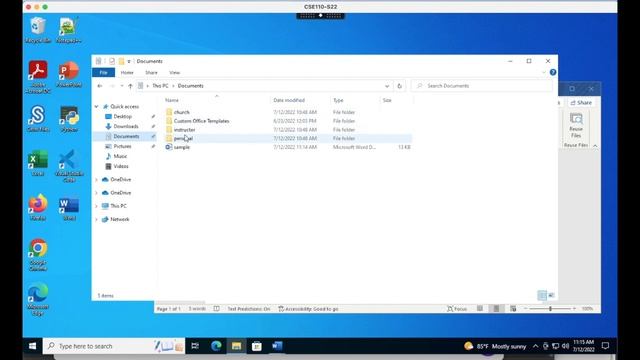Open File Explorer help icon
The image size is (640, 360).
point(553,72)
